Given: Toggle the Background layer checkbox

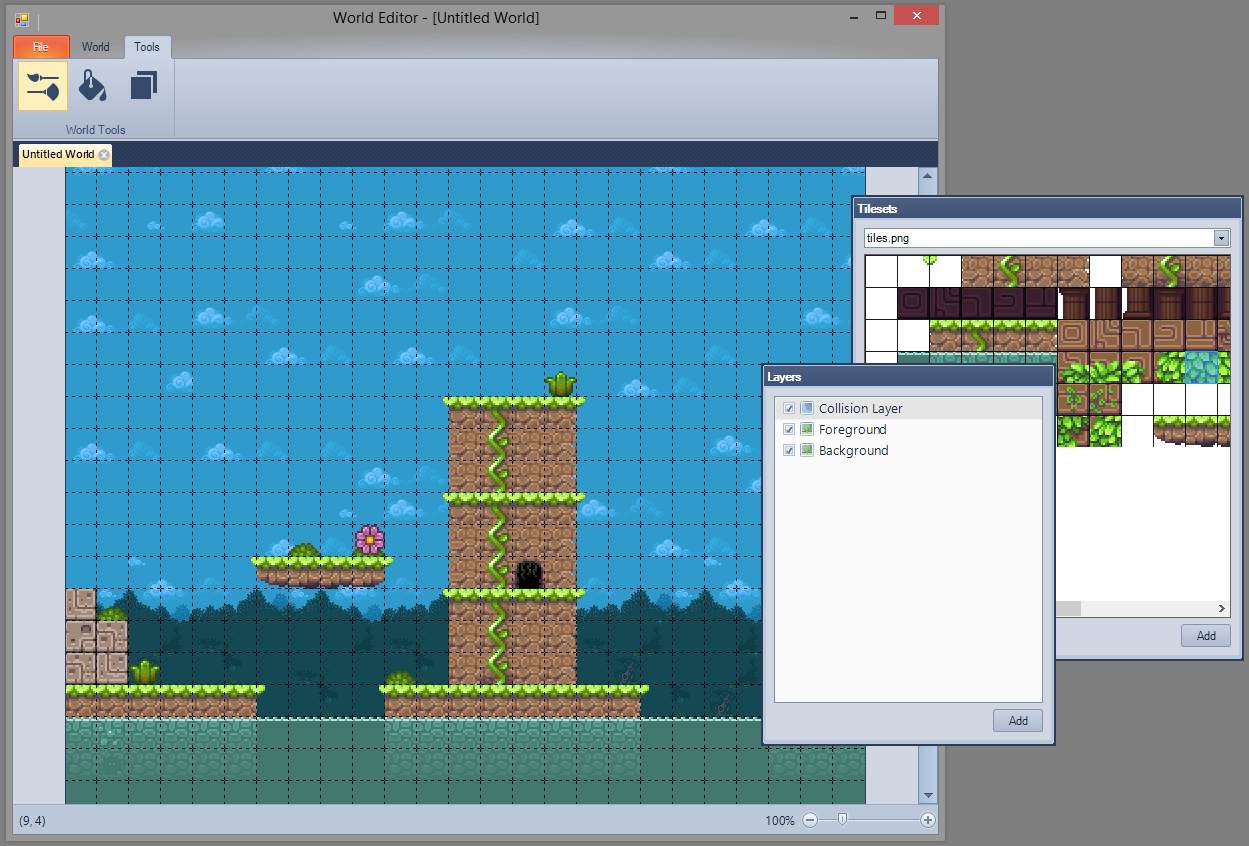Looking at the screenshot, I should pos(789,450).
